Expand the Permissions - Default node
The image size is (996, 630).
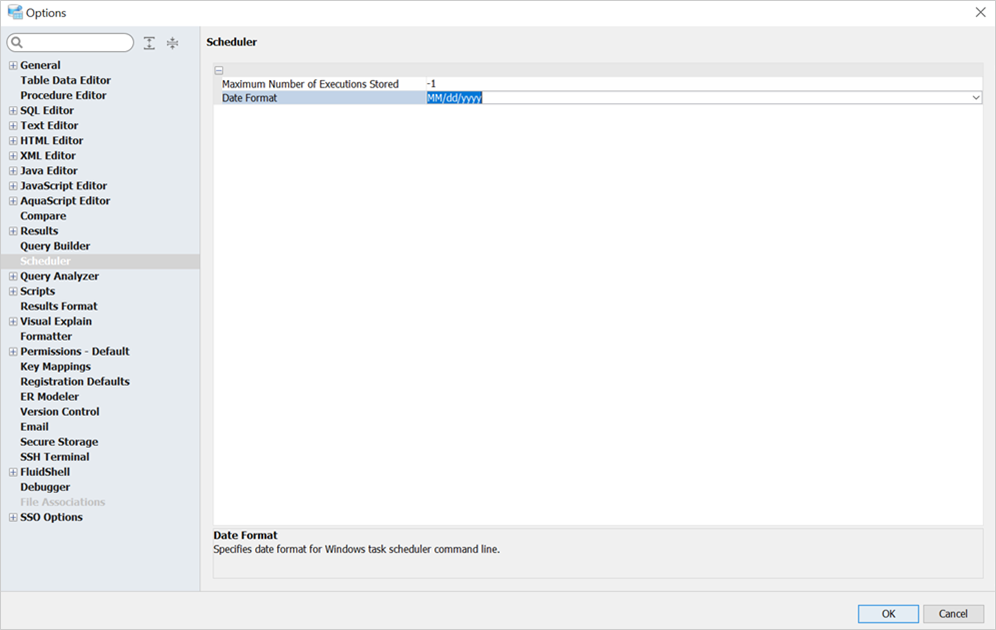point(13,352)
